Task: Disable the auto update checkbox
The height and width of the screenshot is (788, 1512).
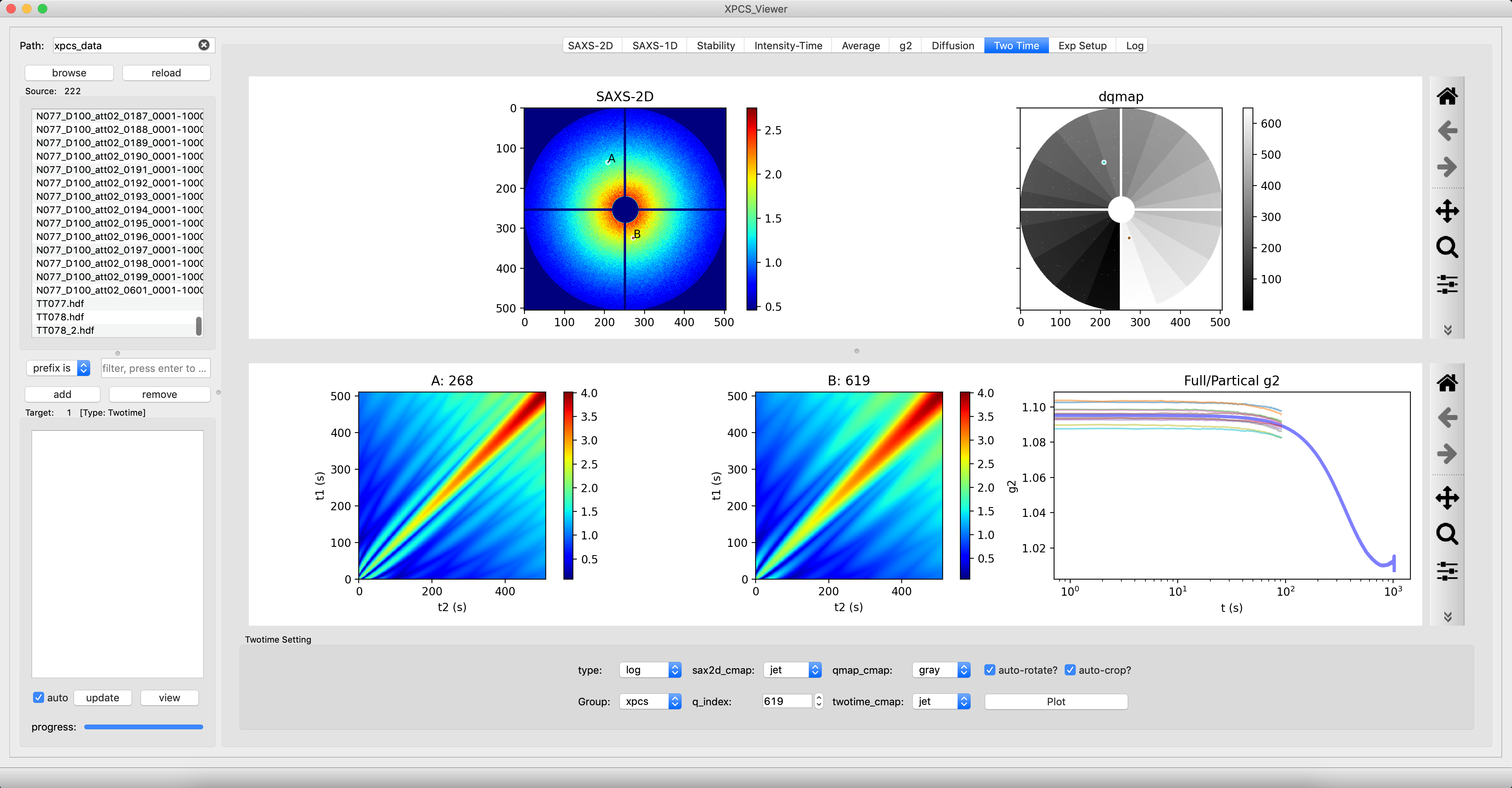Action: pos(39,697)
